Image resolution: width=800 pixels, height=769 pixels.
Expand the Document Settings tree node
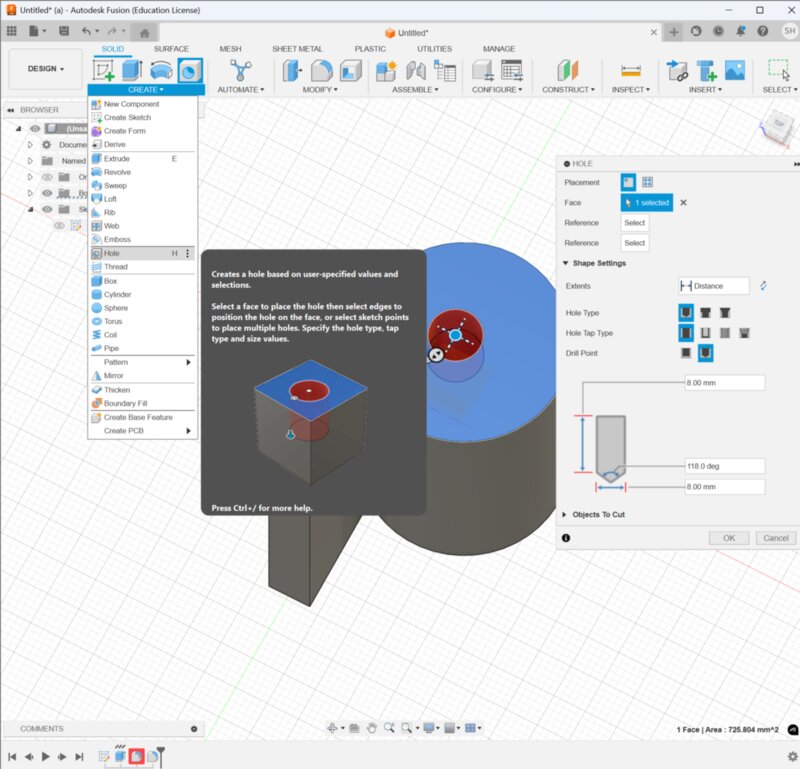click(30, 145)
